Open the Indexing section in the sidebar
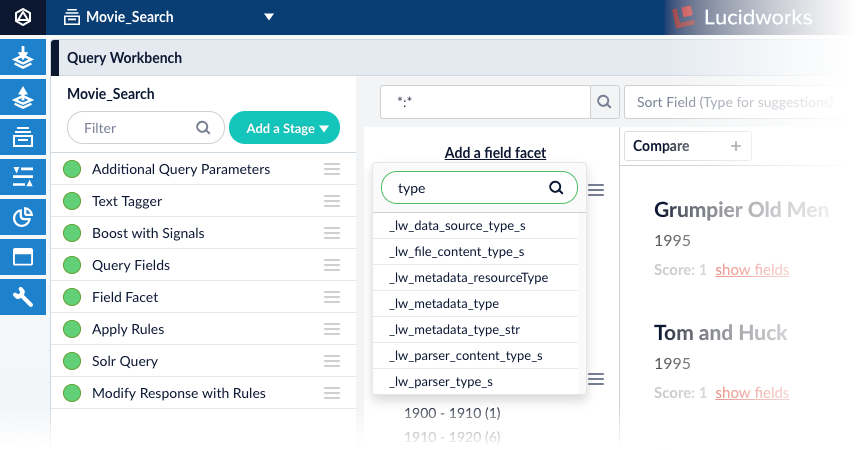 coord(23,59)
